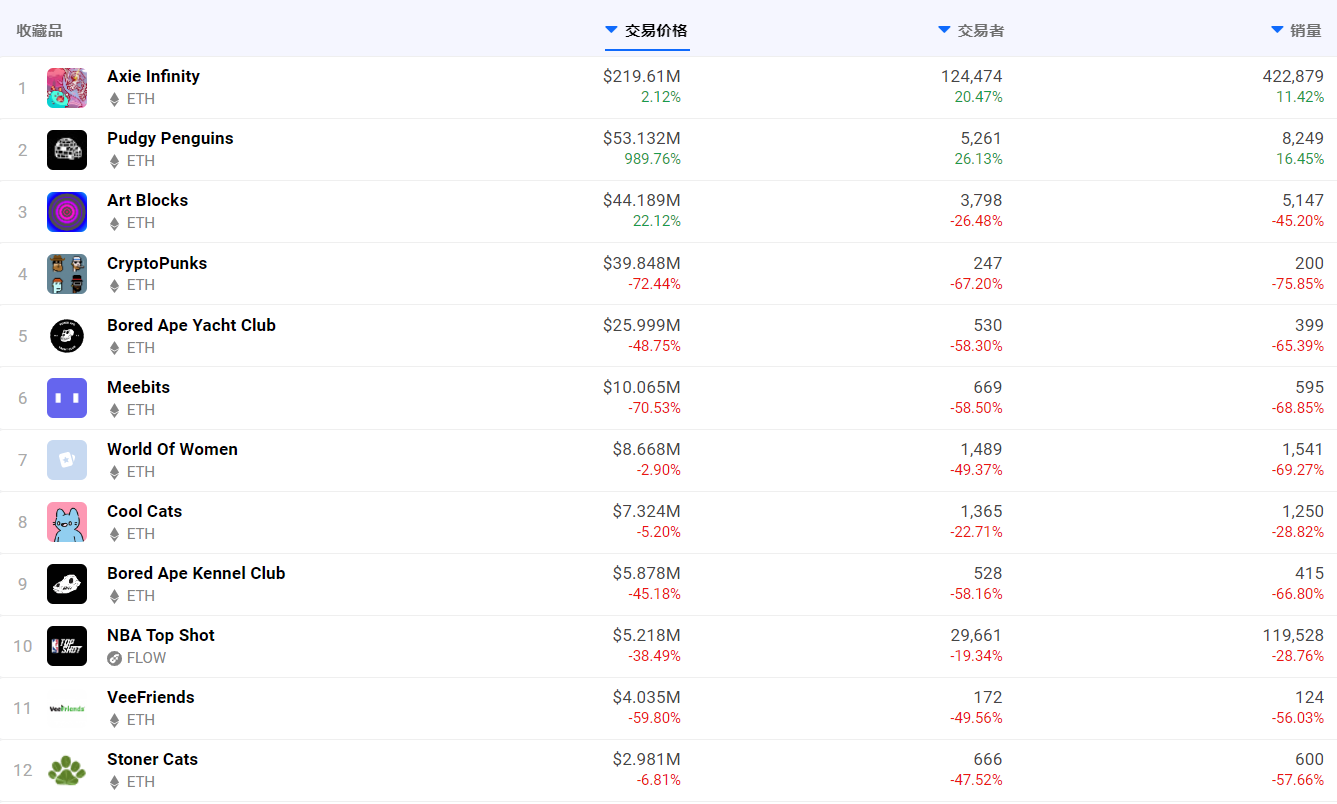Screen dimensions: 1337x804
Task: Click the Art Blocks circular logo
Action: [67, 212]
